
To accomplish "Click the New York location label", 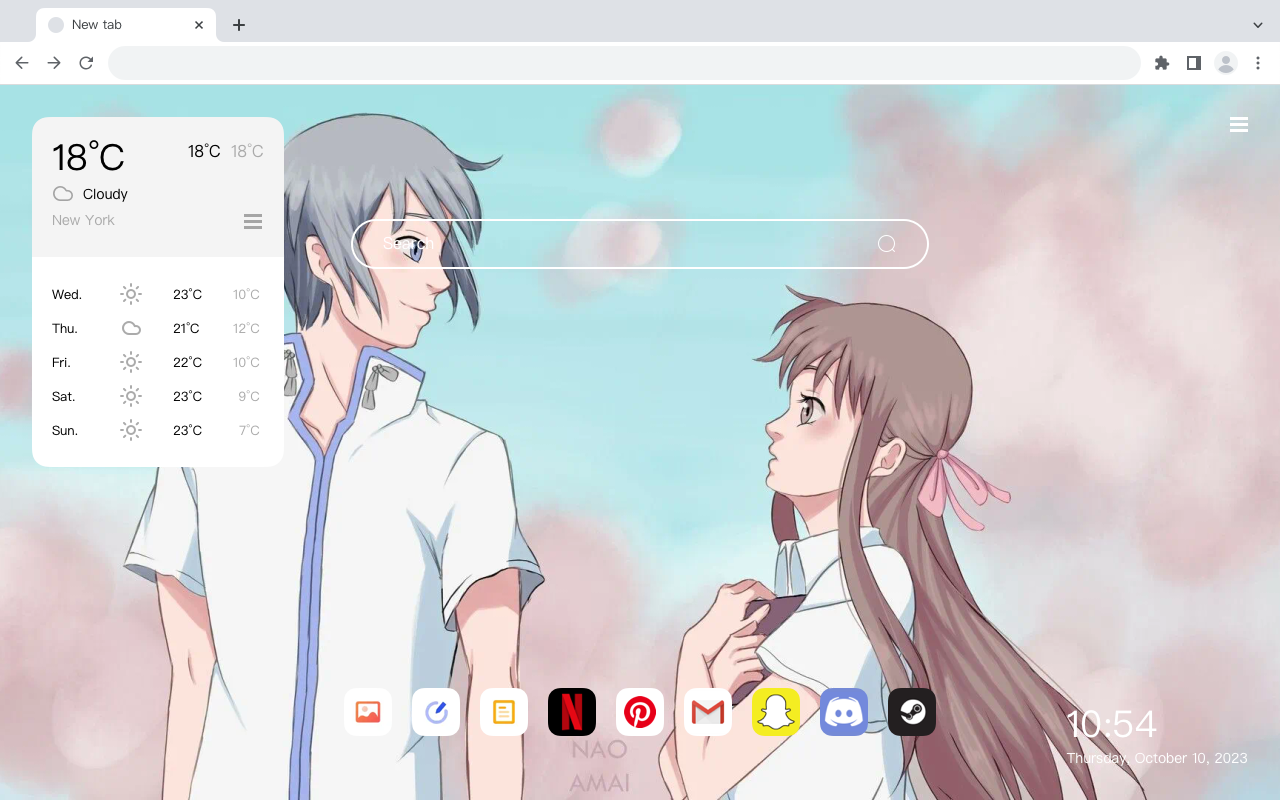I will tap(83, 220).
